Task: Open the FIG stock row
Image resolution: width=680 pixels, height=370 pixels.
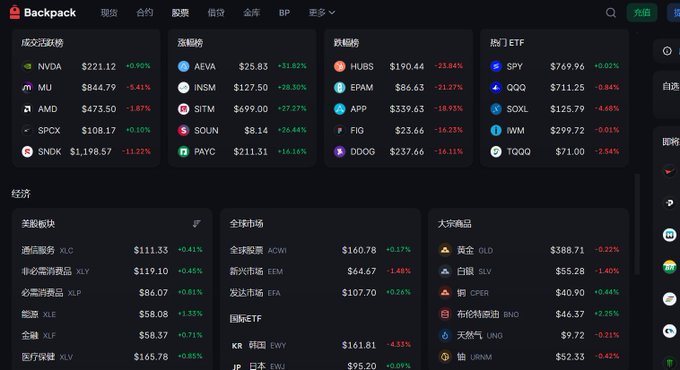Action: tap(398, 130)
